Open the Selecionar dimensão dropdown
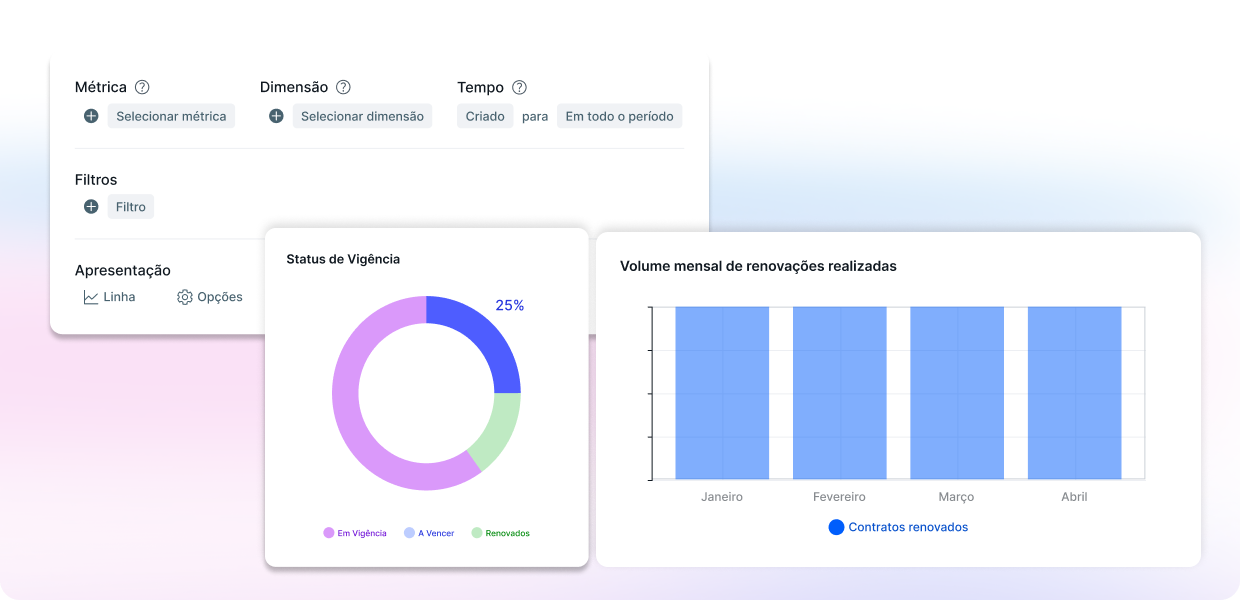Screen dimensions: 1240x600 click(362, 116)
